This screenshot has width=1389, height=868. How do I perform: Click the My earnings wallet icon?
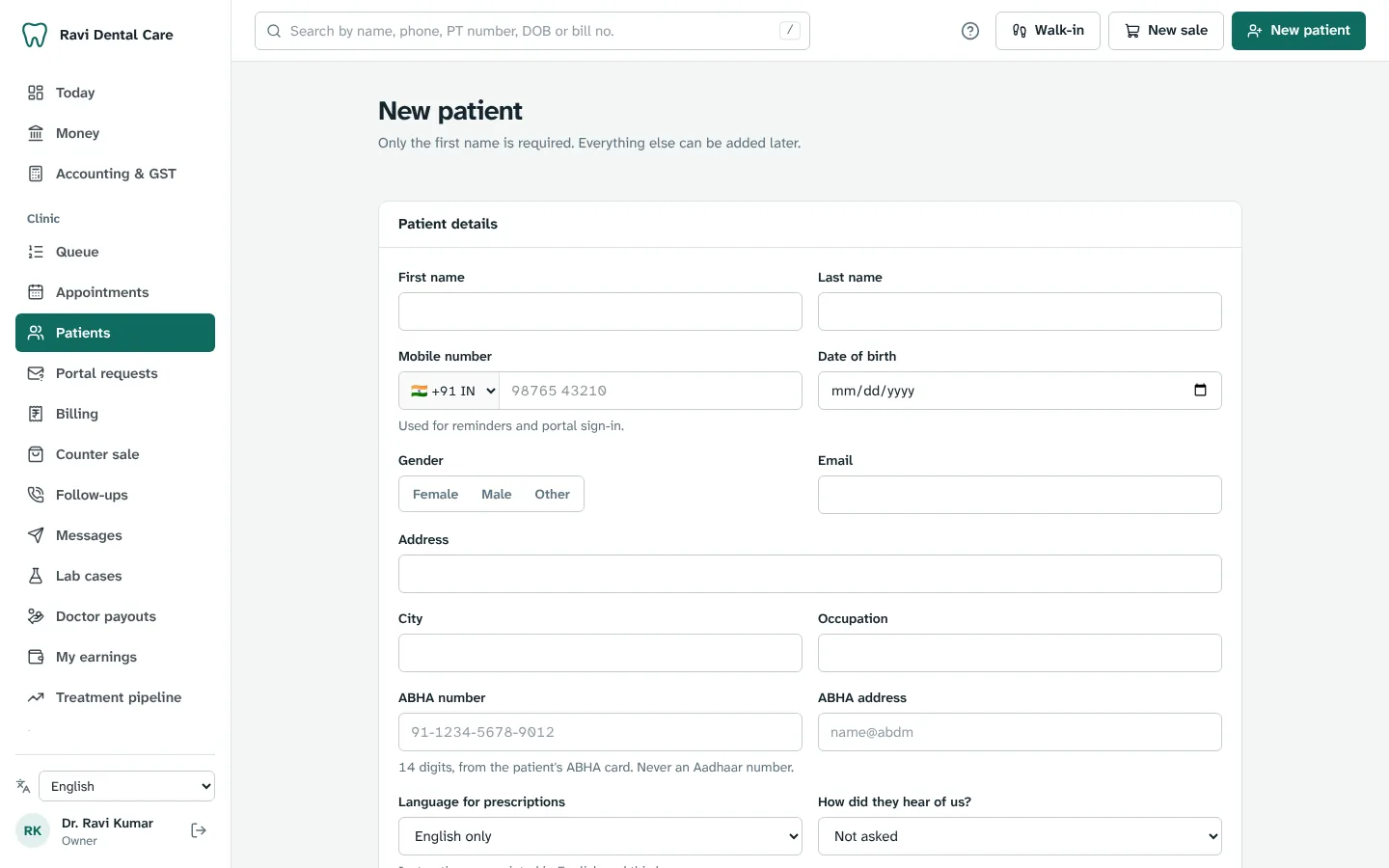36,657
